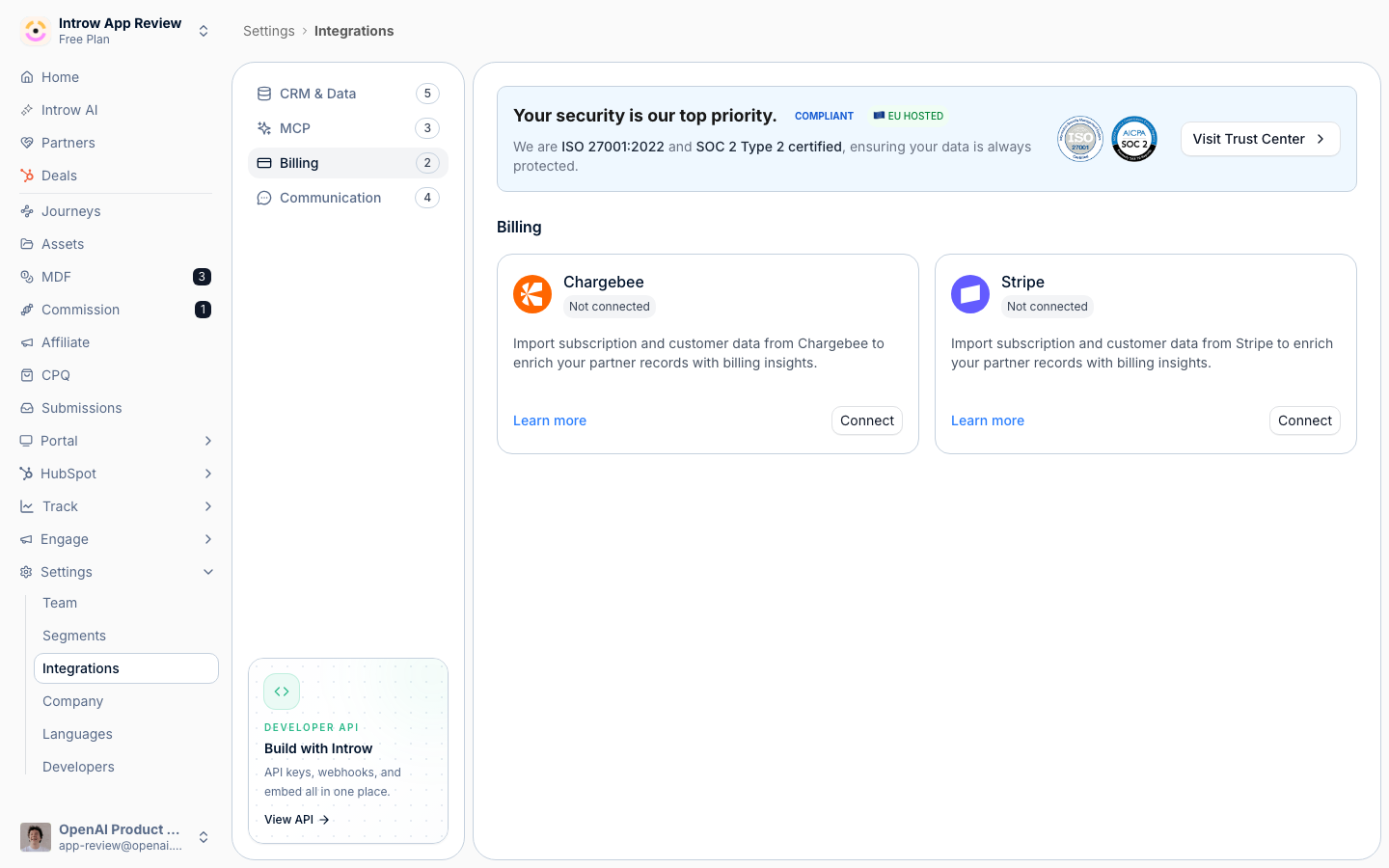The image size is (1389, 868).
Task: Open Stripe Learn more link
Action: pos(988,420)
